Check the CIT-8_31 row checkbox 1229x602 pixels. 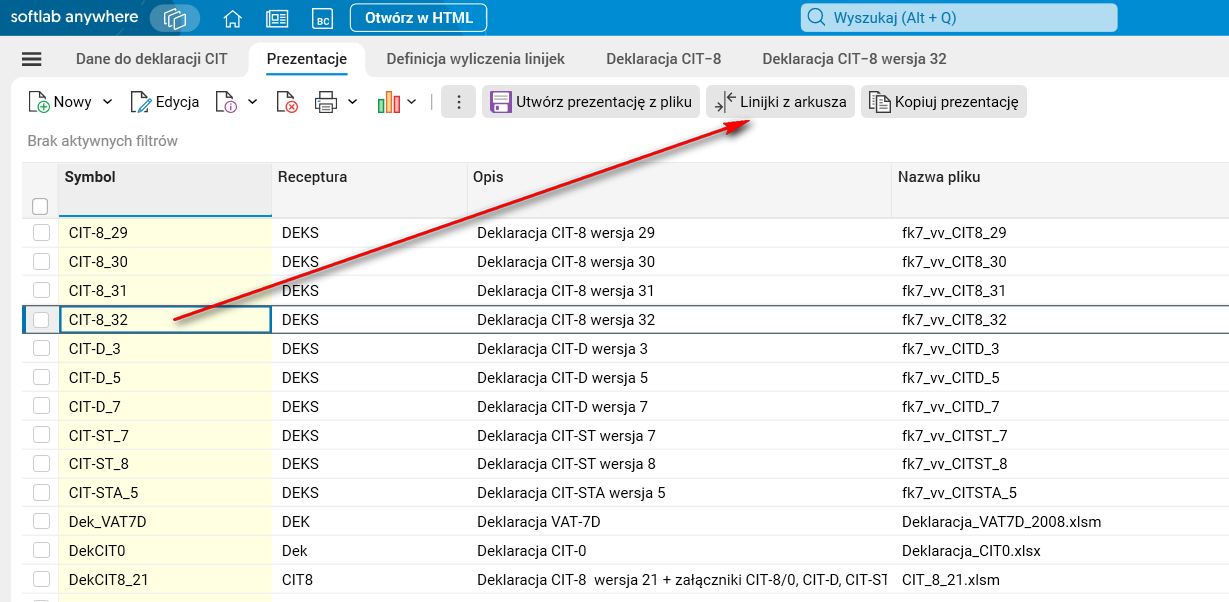[x=41, y=291]
